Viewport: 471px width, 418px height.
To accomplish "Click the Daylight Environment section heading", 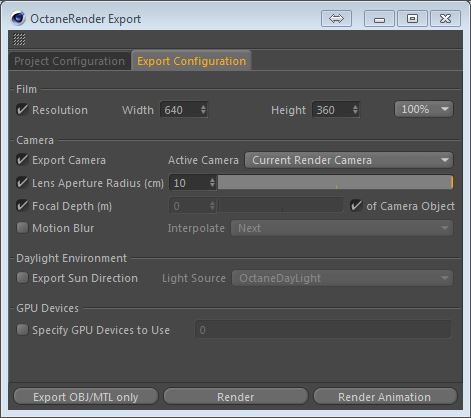I will 71,258.
